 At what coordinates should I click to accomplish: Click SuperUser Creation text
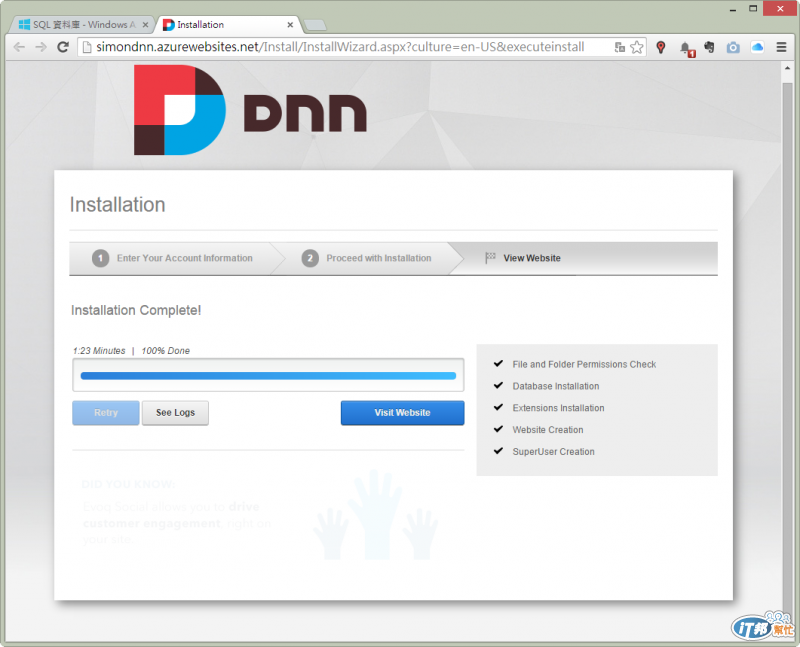click(x=553, y=452)
